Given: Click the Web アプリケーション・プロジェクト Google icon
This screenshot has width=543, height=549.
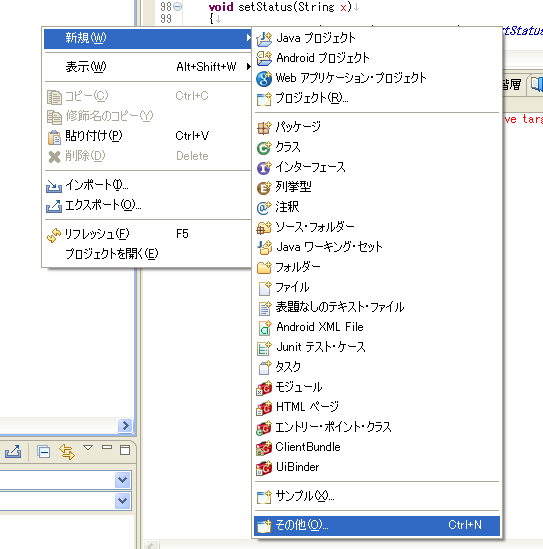Looking at the screenshot, I should [x=264, y=78].
